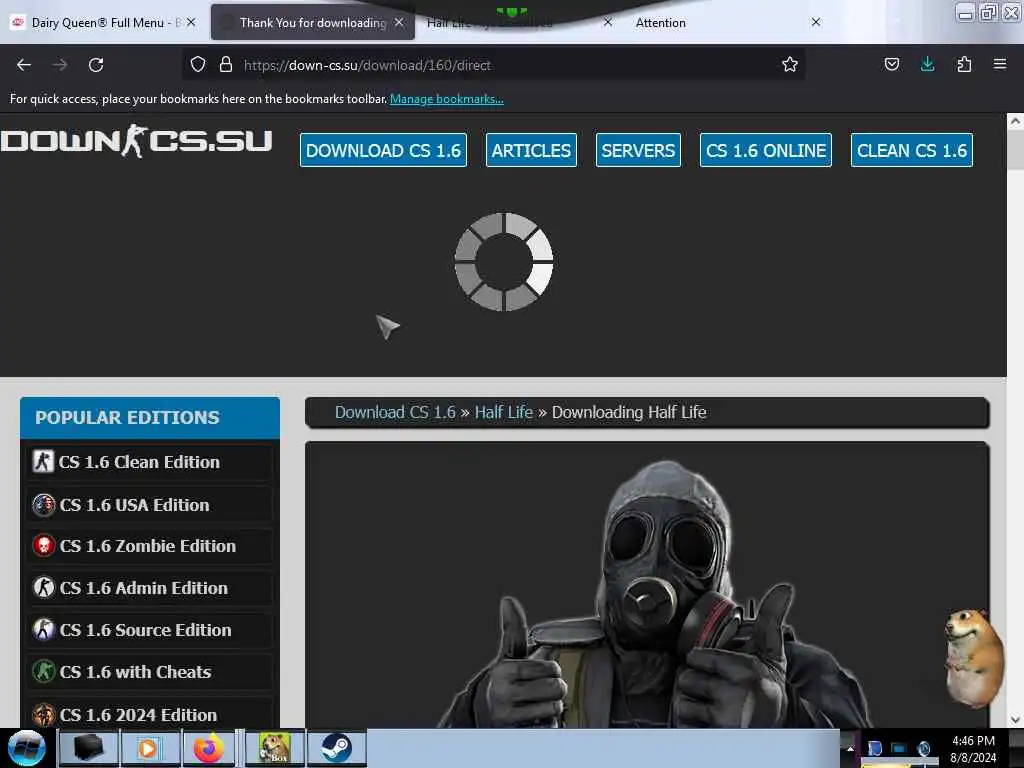
Task: Reload the page with the refresh icon
Action: 96,65
